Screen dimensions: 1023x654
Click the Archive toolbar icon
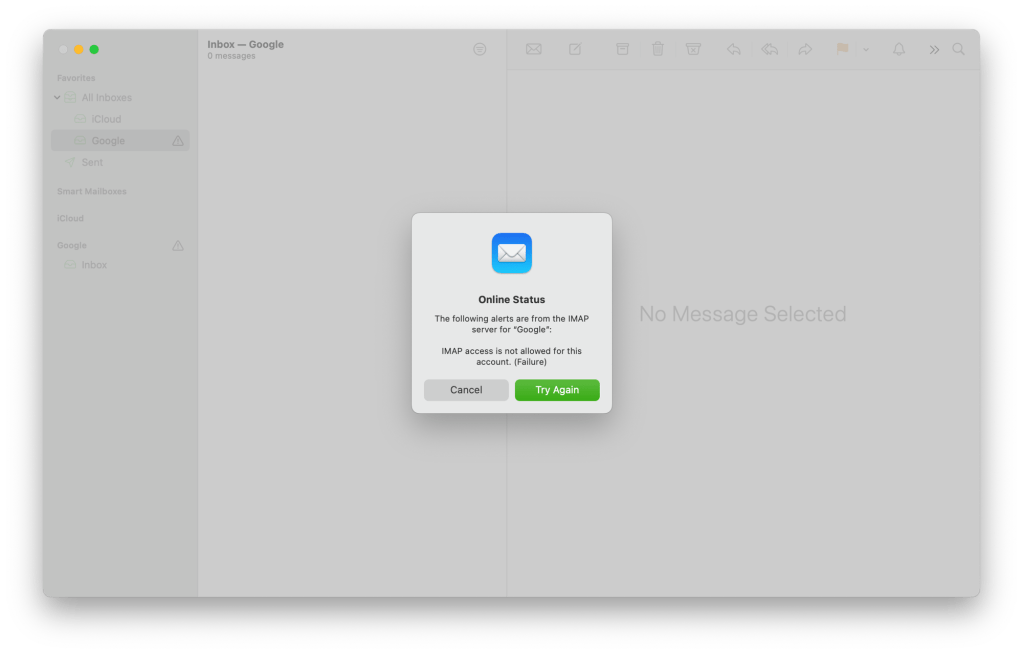(621, 48)
